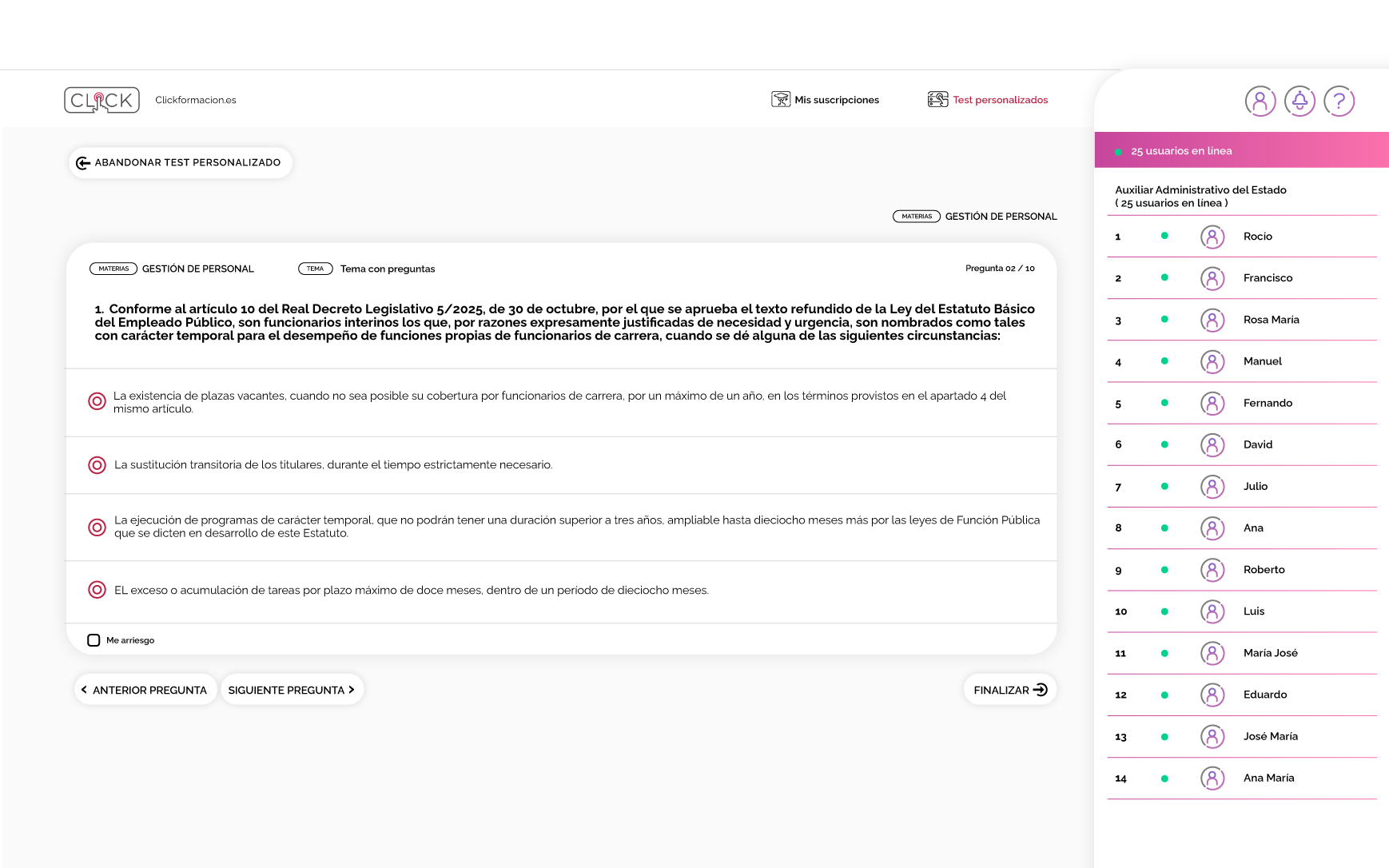Click Manuel's user avatar icon
The width and height of the screenshot is (1389, 868).
tap(1212, 361)
